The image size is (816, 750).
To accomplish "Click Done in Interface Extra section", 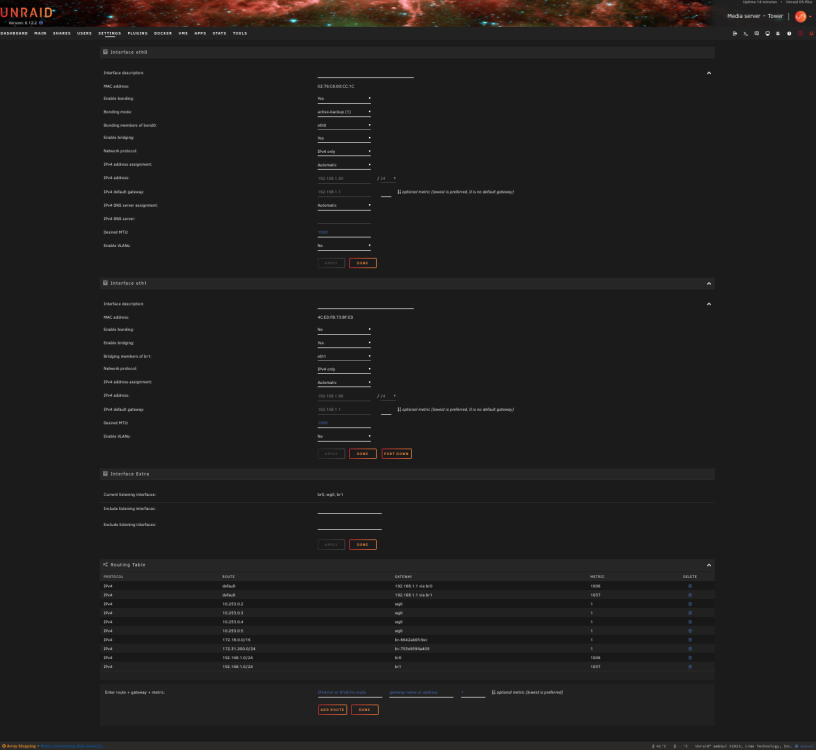I will pyautogui.click(x=363, y=544).
